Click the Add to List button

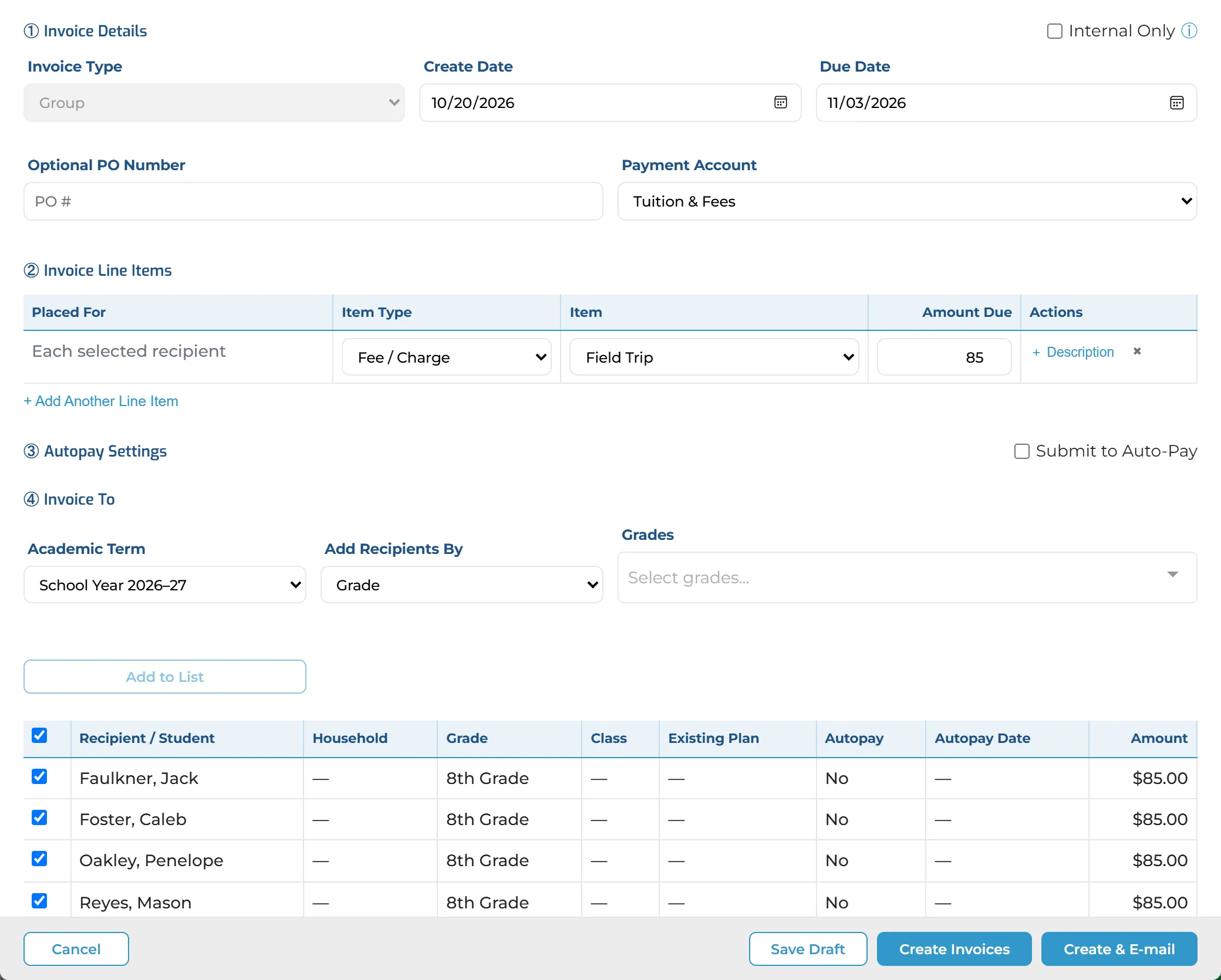pos(165,677)
